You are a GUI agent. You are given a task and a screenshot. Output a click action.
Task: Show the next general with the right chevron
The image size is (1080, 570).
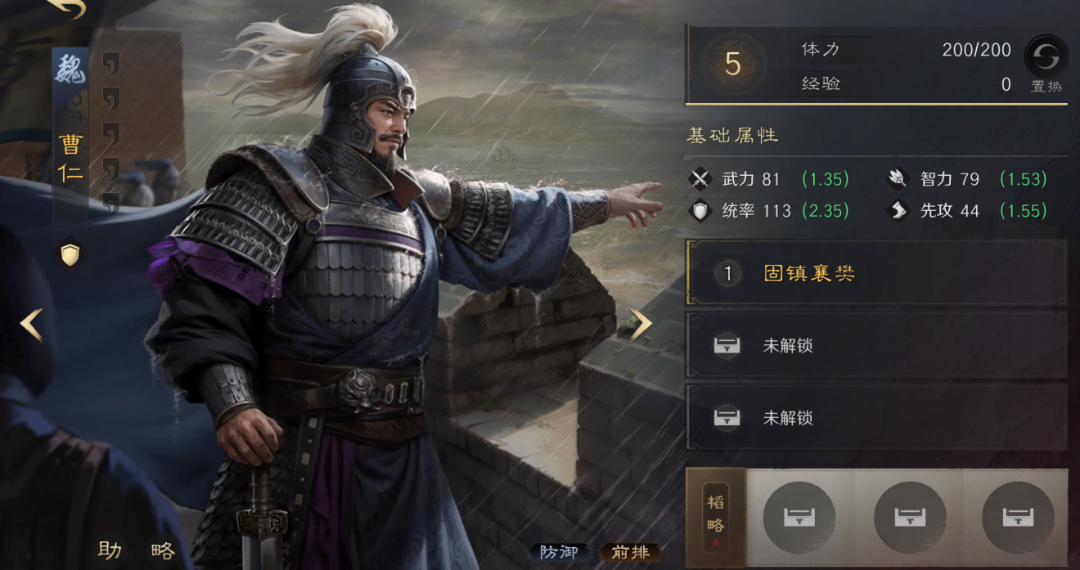point(640,324)
